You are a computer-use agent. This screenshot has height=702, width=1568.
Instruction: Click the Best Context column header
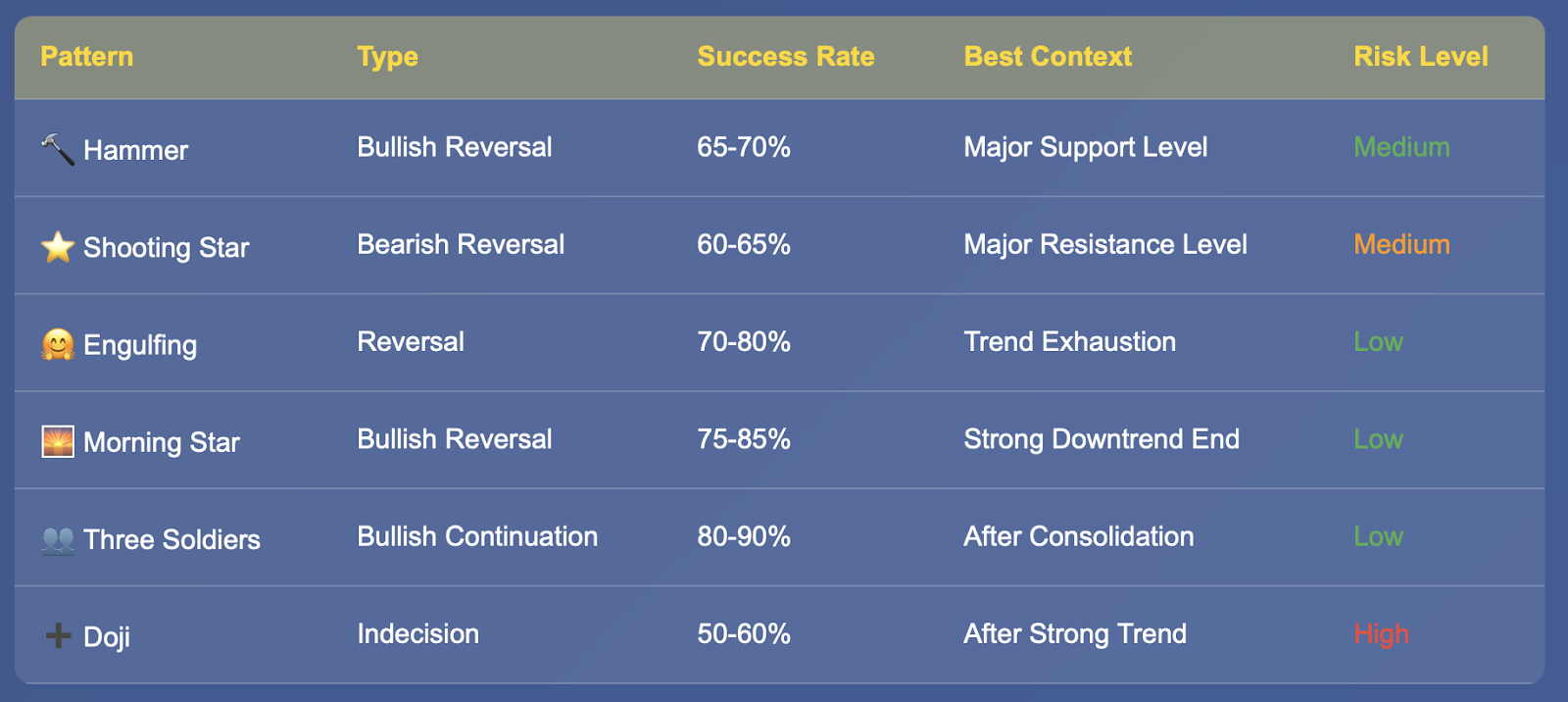click(1048, 57)
